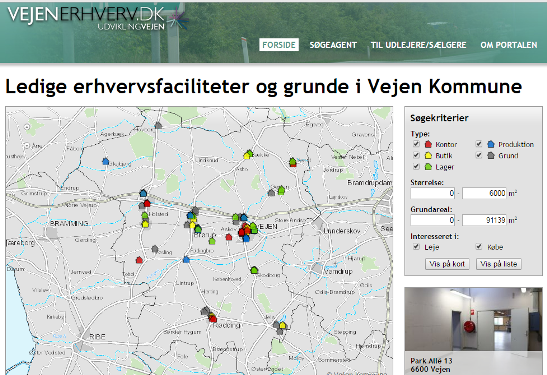This screenshot has height=375, width=547.
Task: Select the green marker beside Holsted label
Action: coord(145,215)
